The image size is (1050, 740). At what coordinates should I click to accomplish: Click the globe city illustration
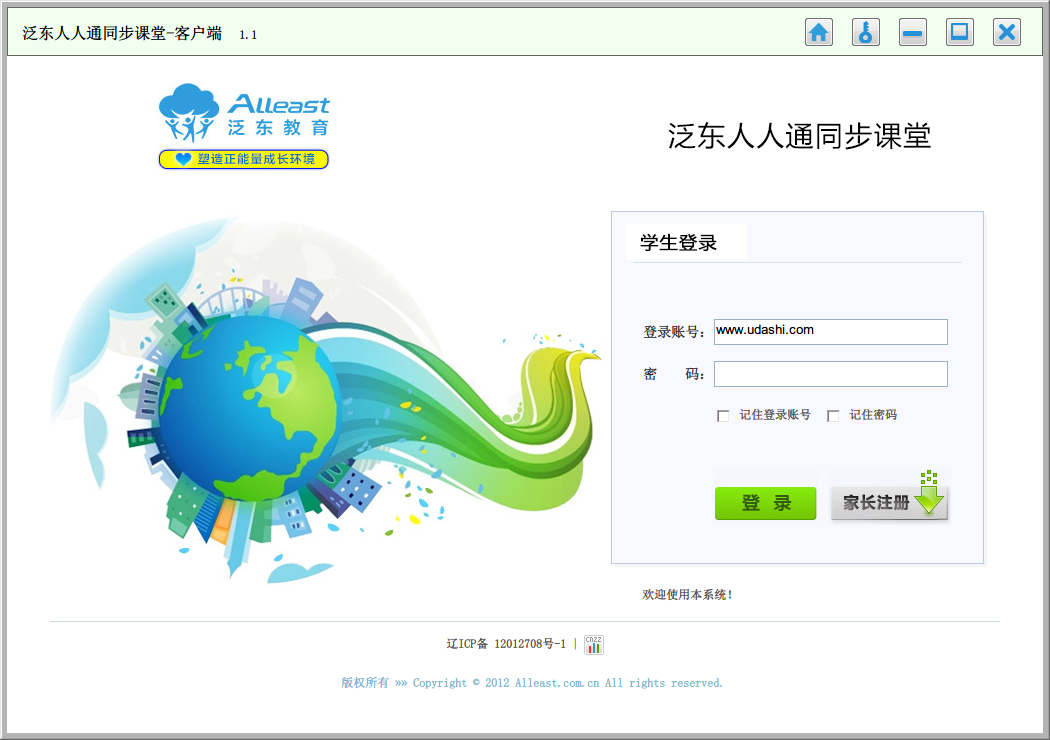250,400
